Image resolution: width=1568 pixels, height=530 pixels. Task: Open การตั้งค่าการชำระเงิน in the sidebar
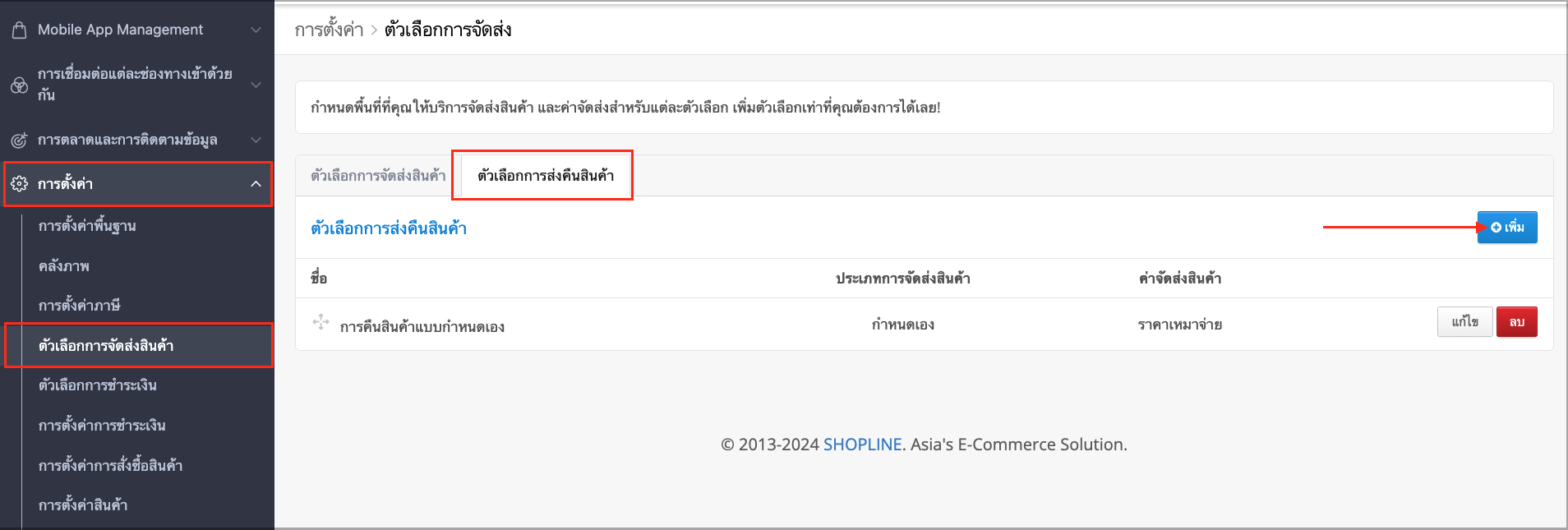click(x=102, y=426)
